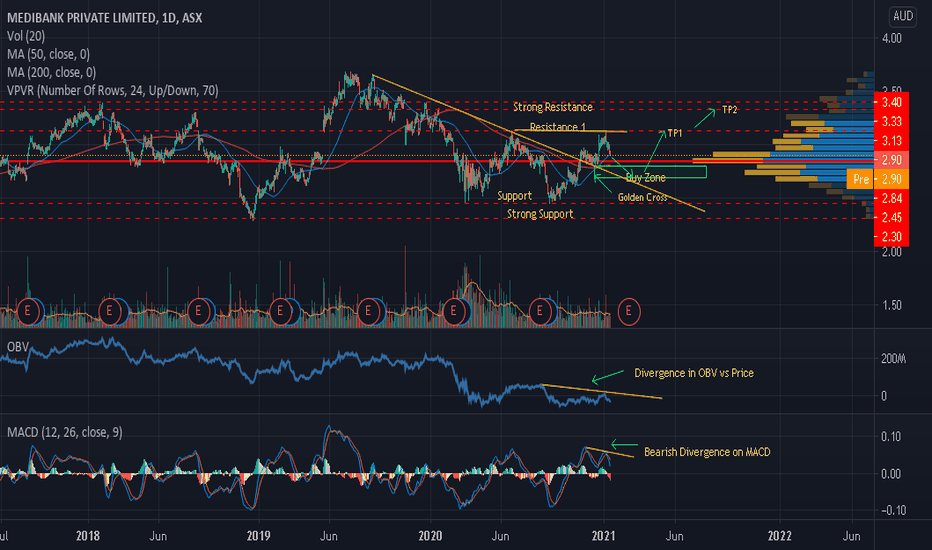Screen dimensions: 932x550
Task: Click the 3.13 red price label
Action: (x=891, y=141)
